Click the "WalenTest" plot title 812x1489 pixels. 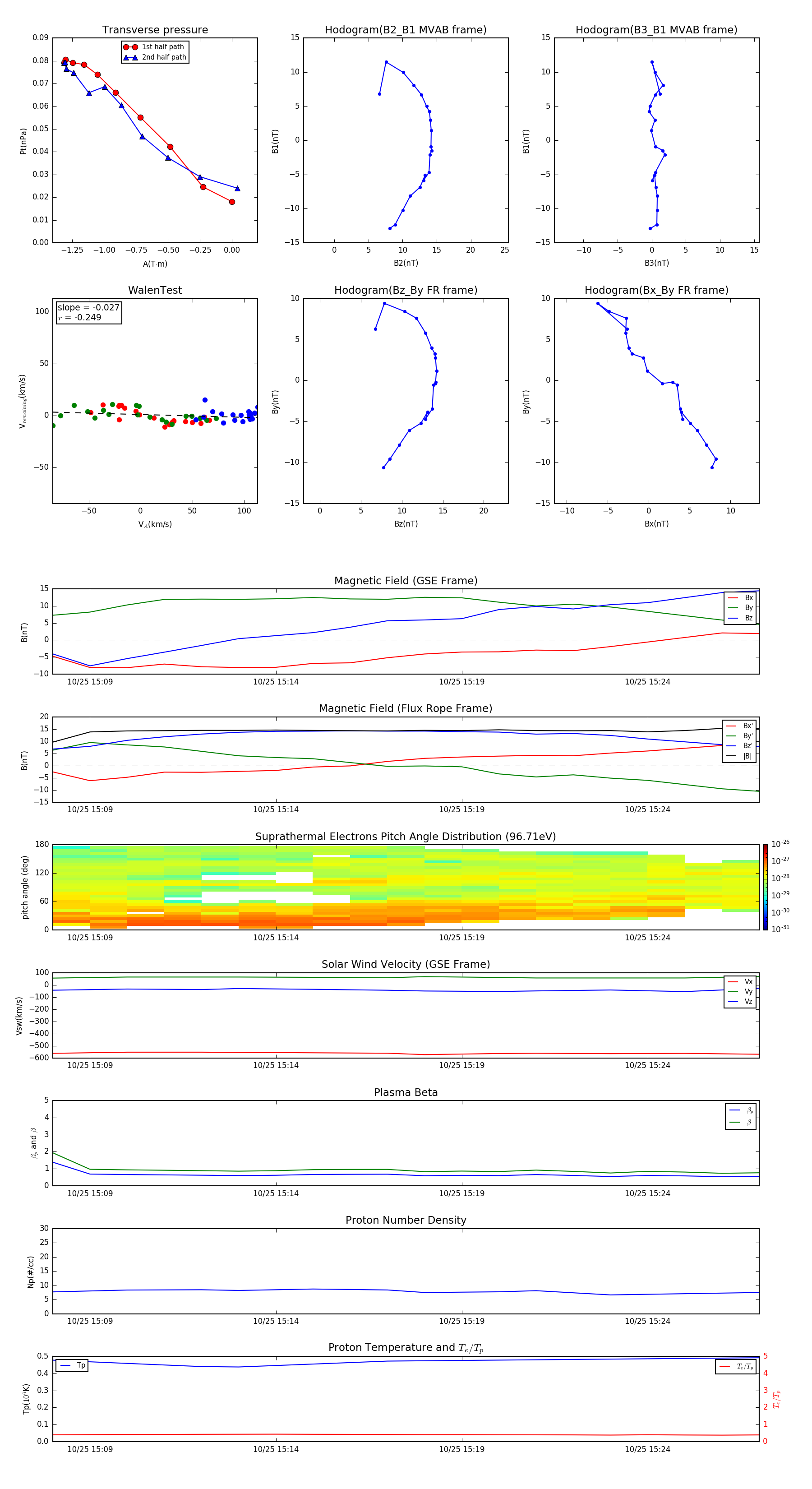(x=155, y=290)
